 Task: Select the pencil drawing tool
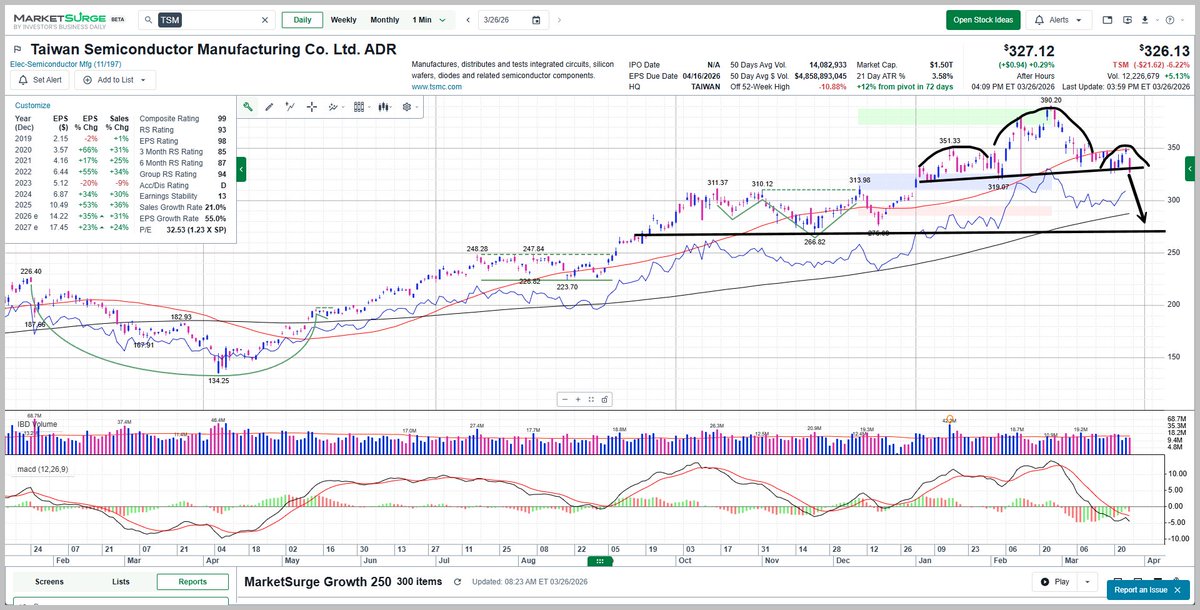269,106
